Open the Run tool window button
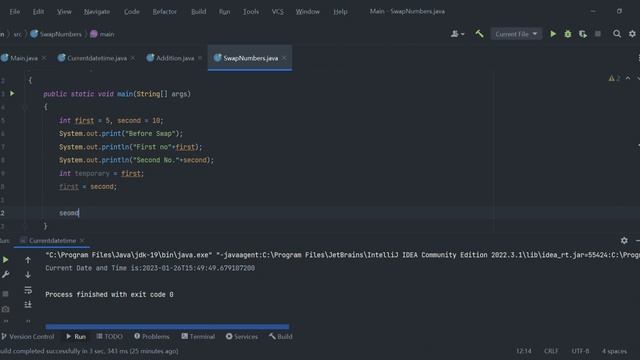640x360 pixels. (76, 336)
